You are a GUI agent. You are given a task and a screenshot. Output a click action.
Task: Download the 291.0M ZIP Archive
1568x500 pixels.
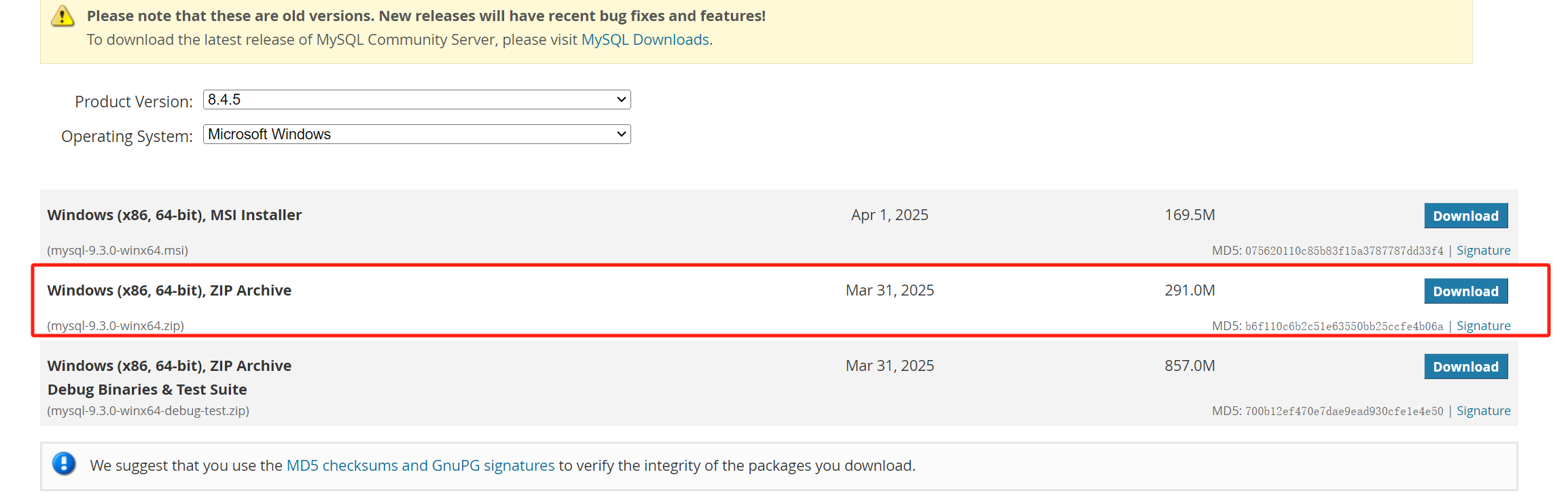(1466, 291)
